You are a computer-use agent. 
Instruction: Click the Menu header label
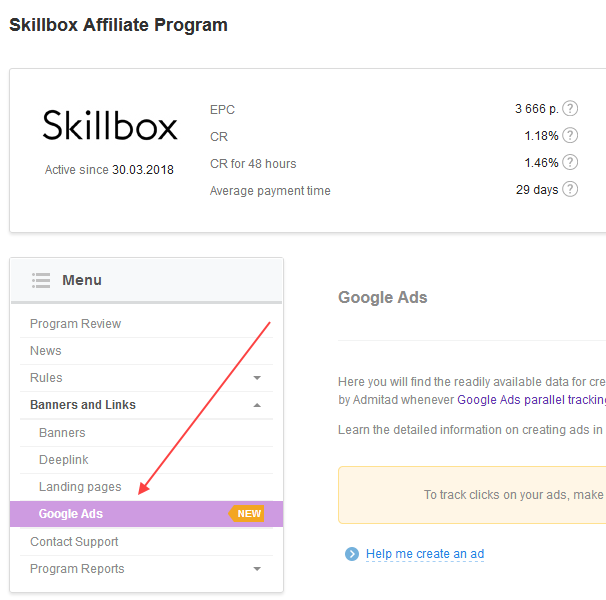click(x=82, y=280)
